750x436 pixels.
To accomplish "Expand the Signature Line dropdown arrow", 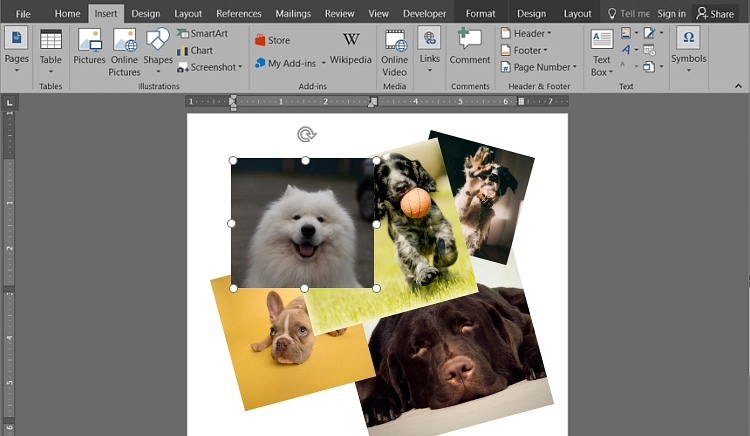I will 662,33.
